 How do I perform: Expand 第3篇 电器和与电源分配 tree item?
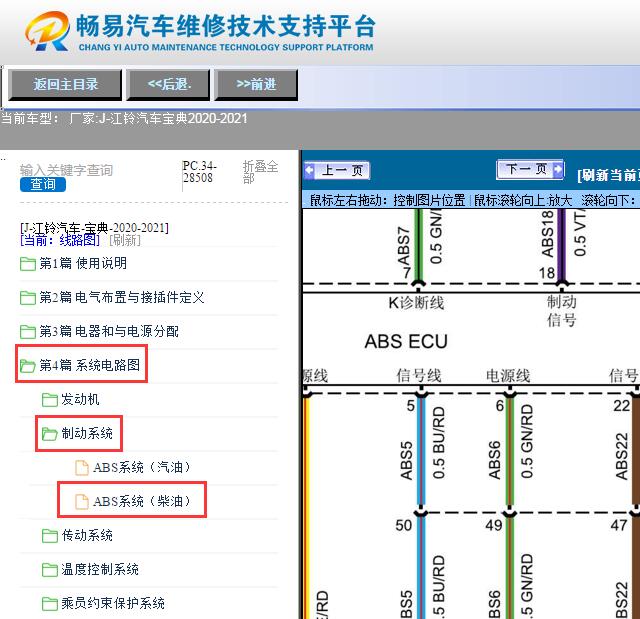[x=109, y=331]
